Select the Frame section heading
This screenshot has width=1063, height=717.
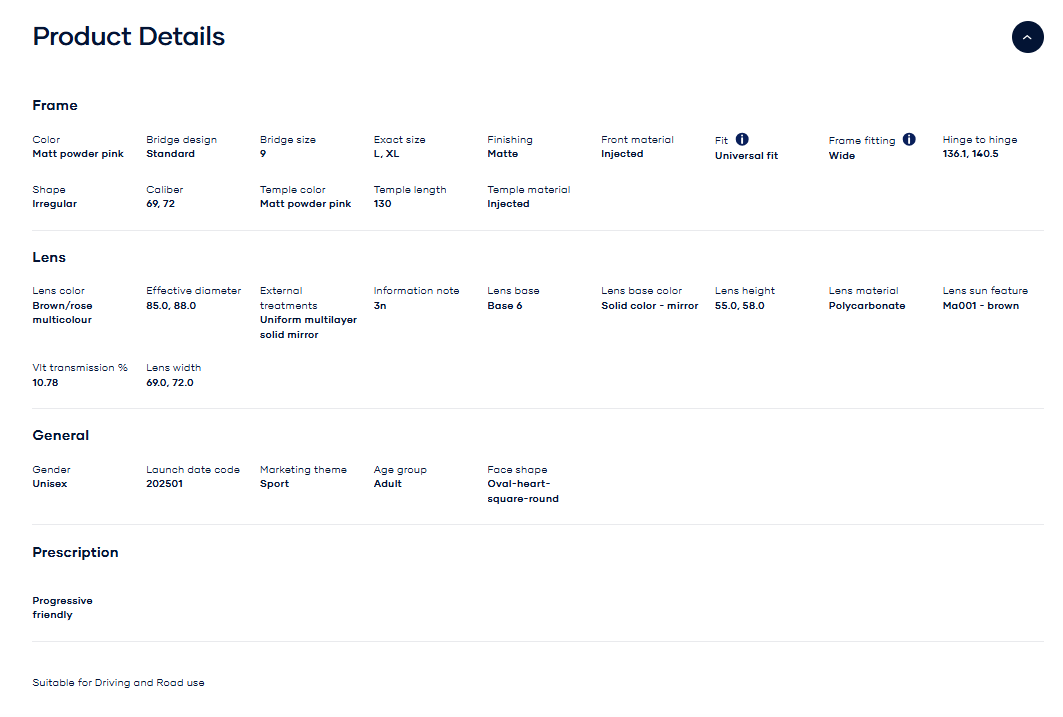[55, 105]
